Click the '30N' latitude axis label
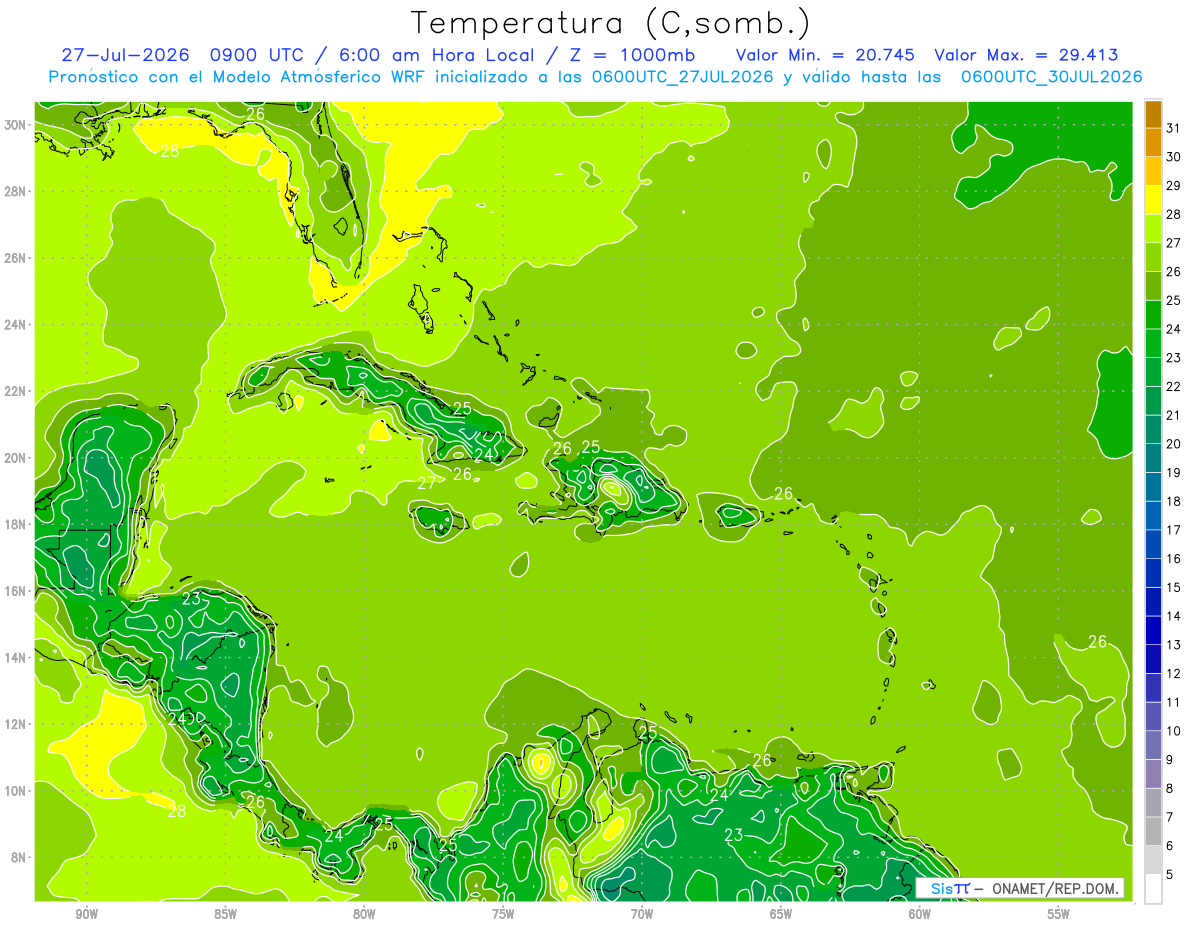Image resolution: width=1200 pixels, height=927 pixels. 14,124
